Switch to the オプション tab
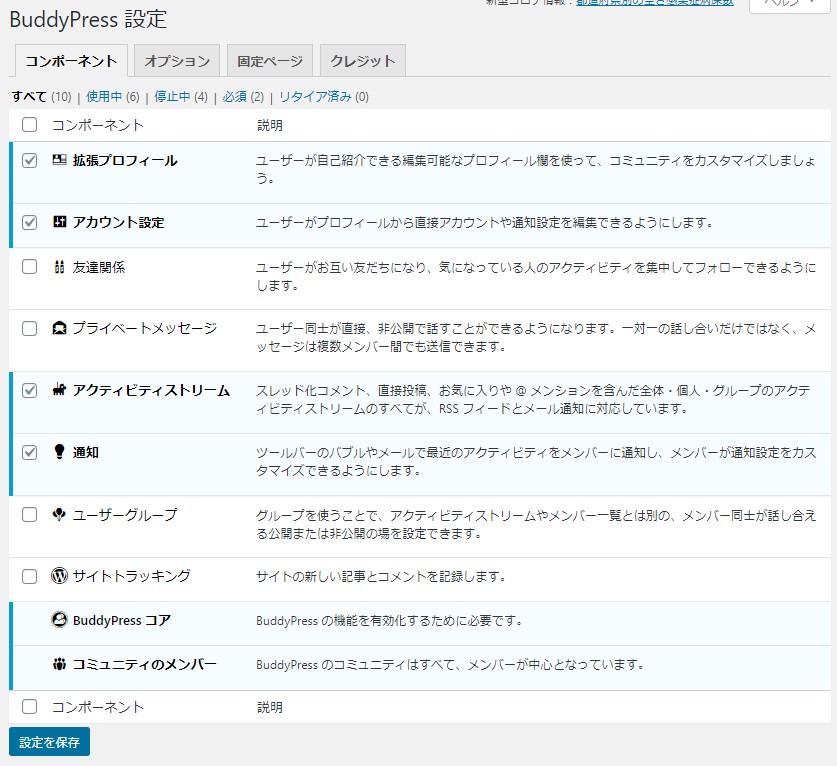The width and height of the screenshot is (837, 766). (x=176, y=60)
